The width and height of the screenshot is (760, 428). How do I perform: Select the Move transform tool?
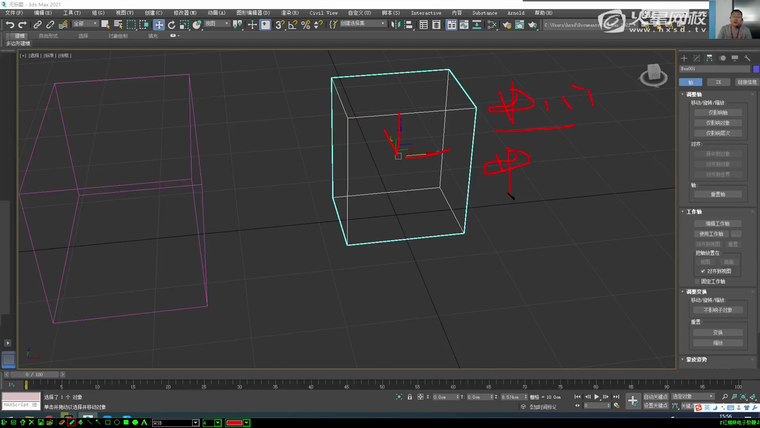pos(159,24)
